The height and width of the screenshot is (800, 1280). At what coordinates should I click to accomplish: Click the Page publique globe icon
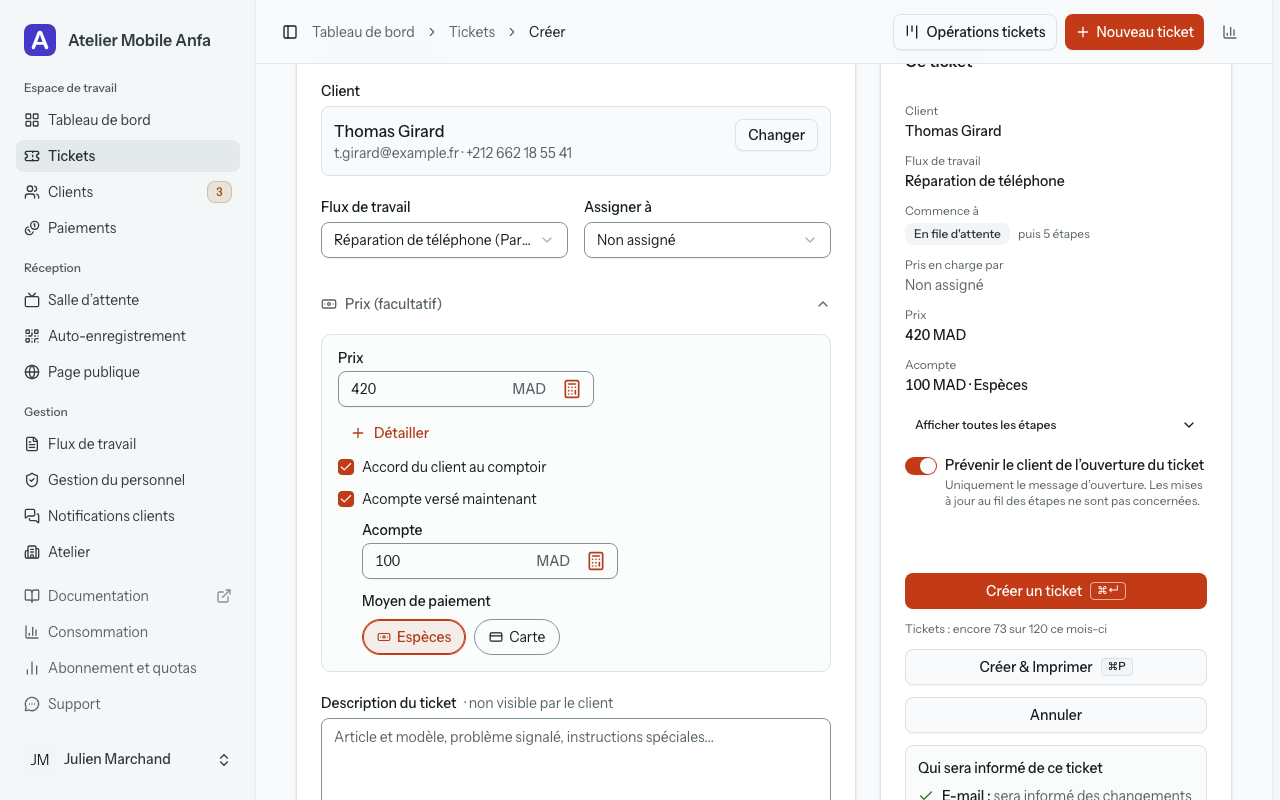point(32,372)
